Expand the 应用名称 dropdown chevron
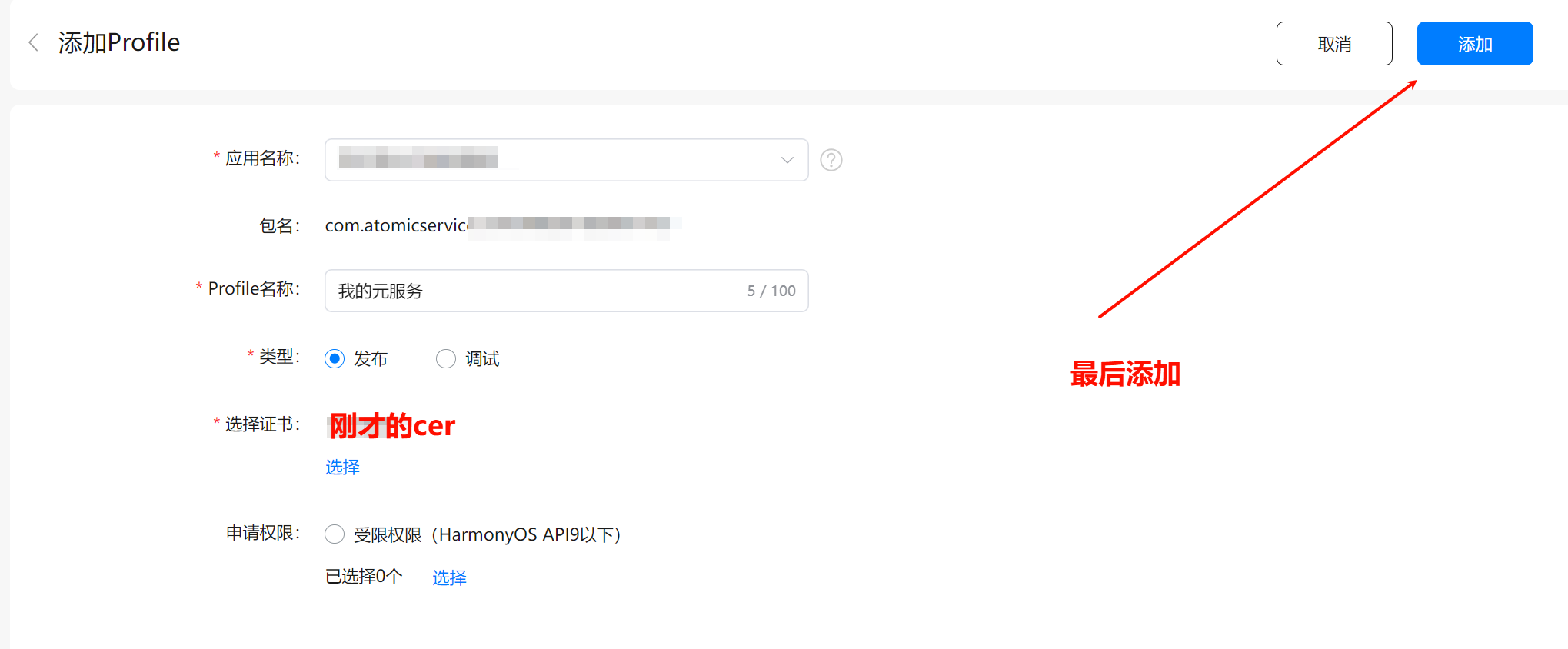The width and height of the screenshot is (1568, 649). tap(787, 160)
